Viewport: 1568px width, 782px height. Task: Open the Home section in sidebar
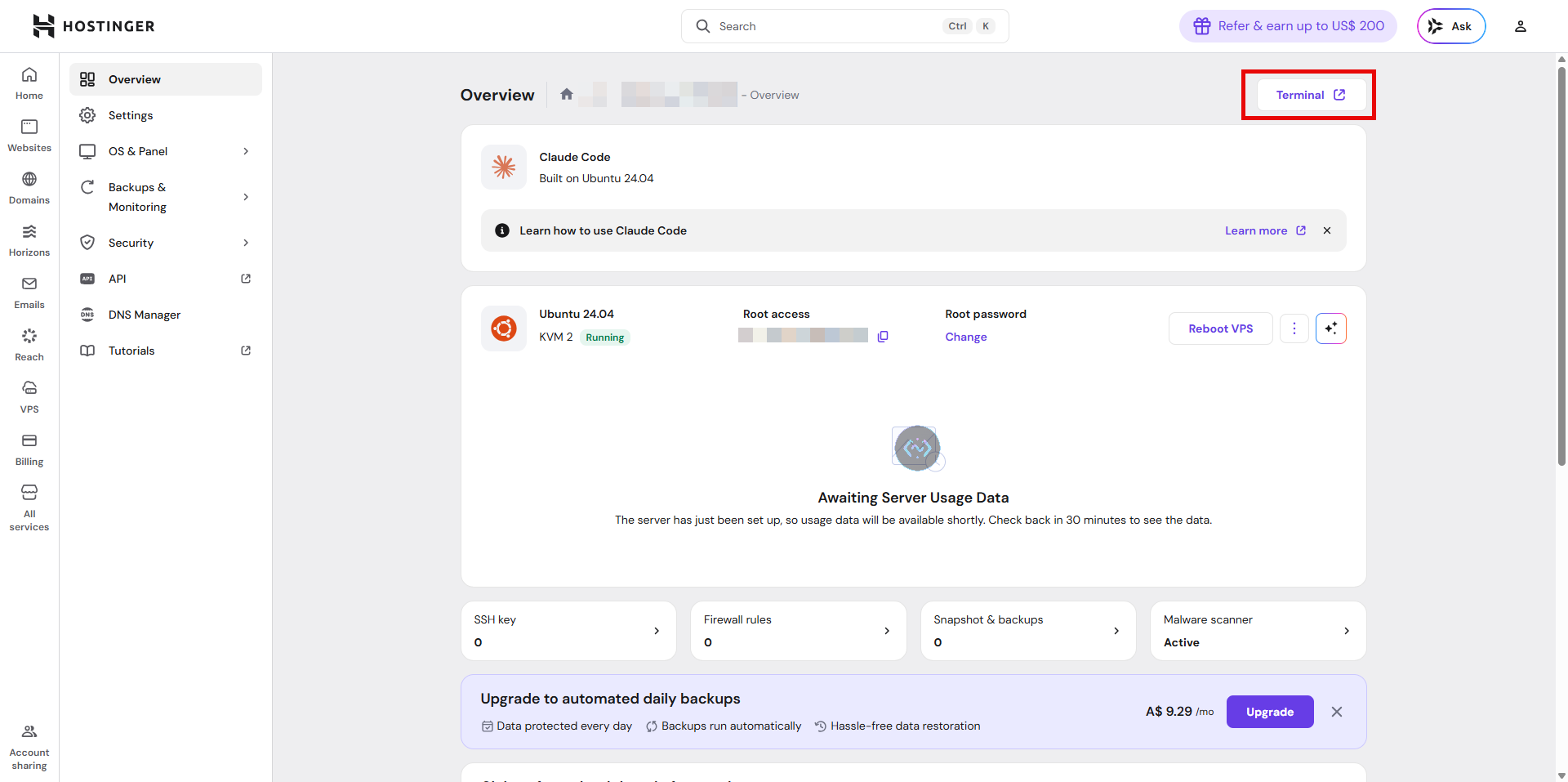(29, 83)
